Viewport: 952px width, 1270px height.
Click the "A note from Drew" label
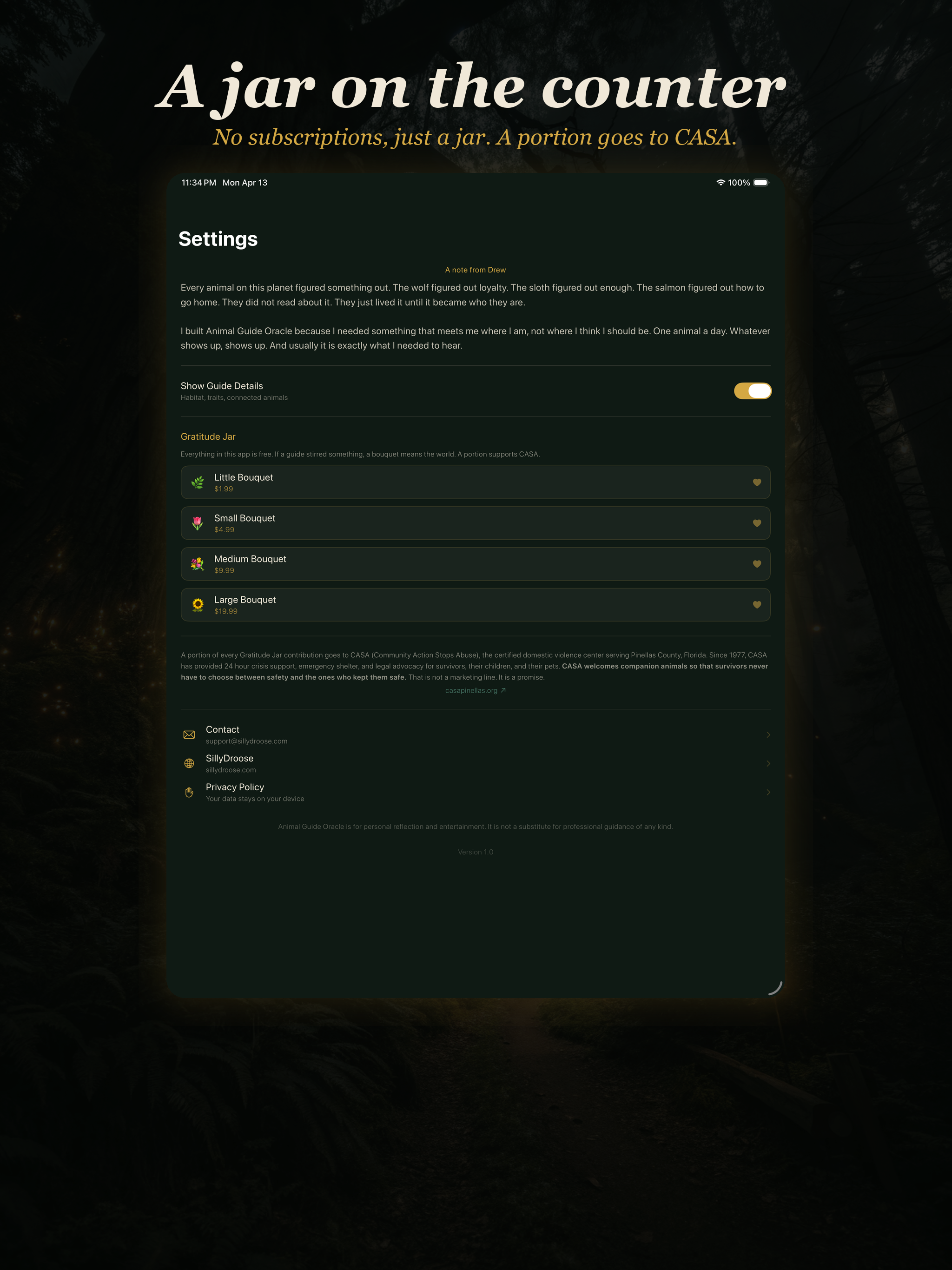click(x=476, y=270)
